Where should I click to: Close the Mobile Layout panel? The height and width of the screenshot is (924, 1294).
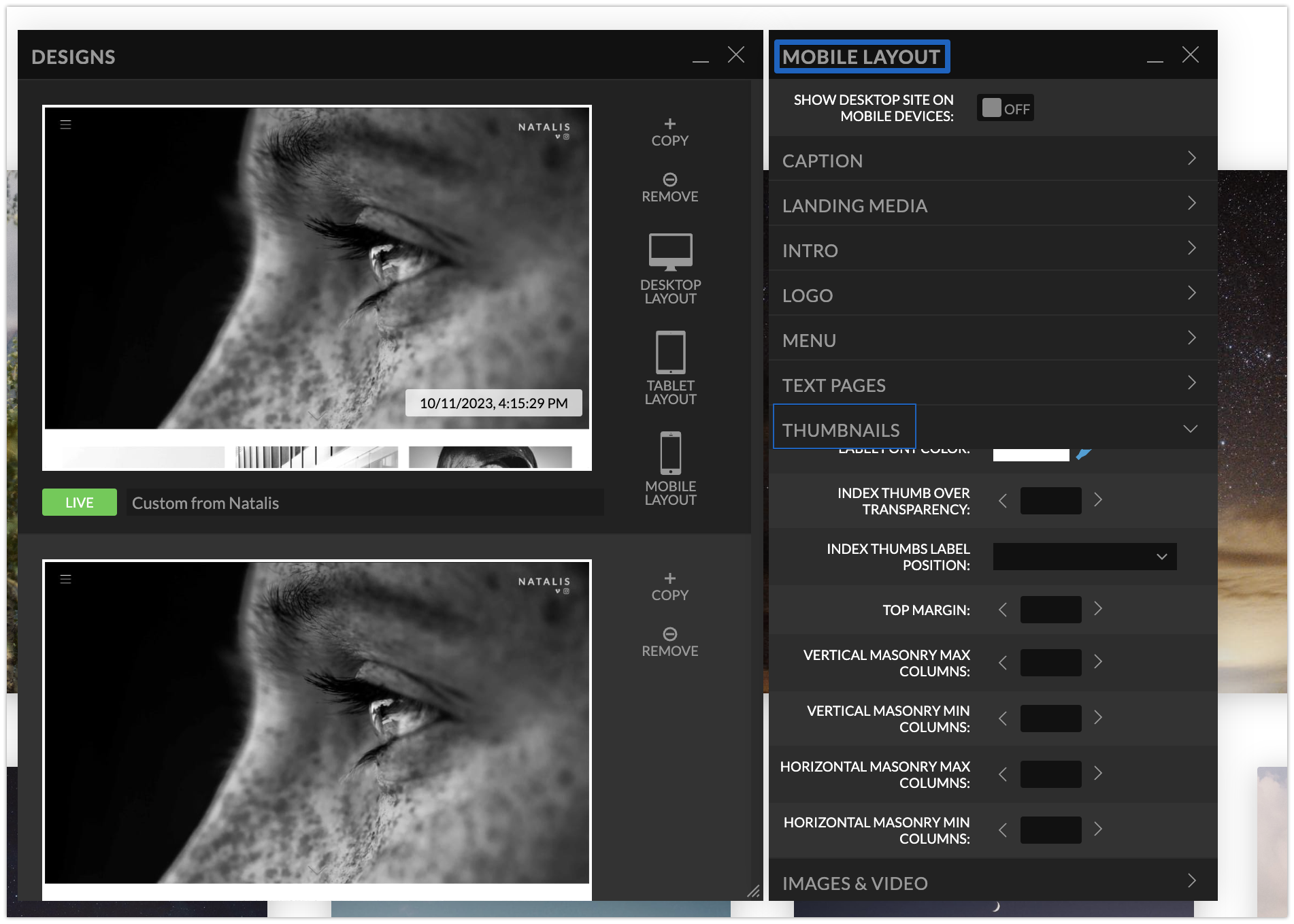1191,54
